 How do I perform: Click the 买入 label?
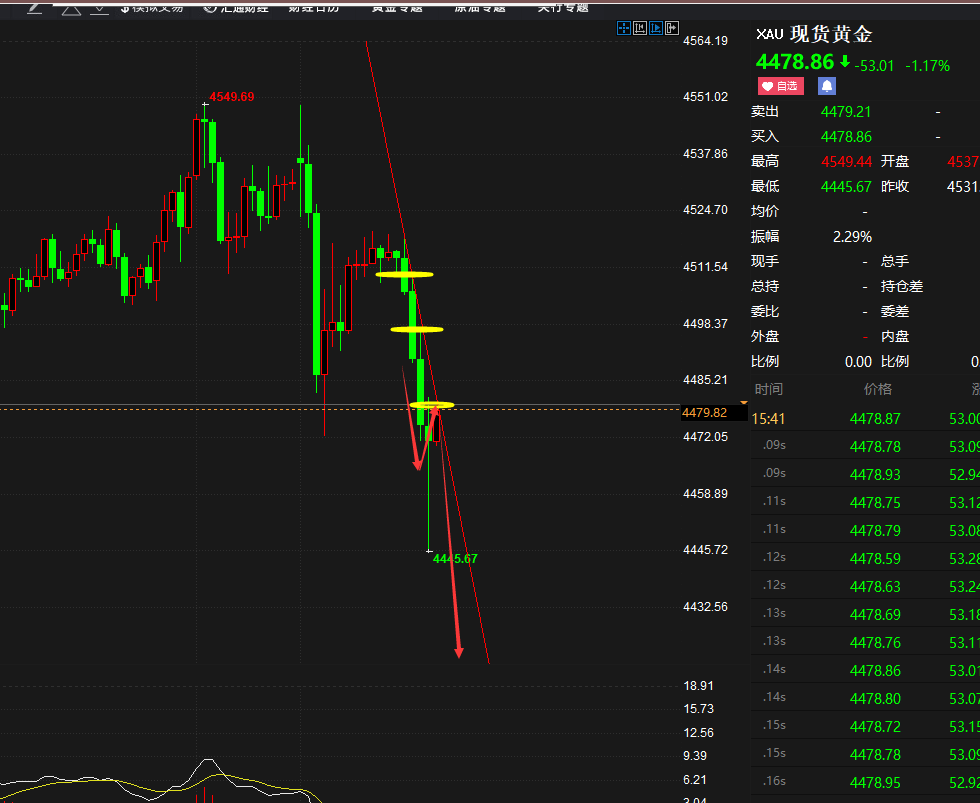(764, 136)
